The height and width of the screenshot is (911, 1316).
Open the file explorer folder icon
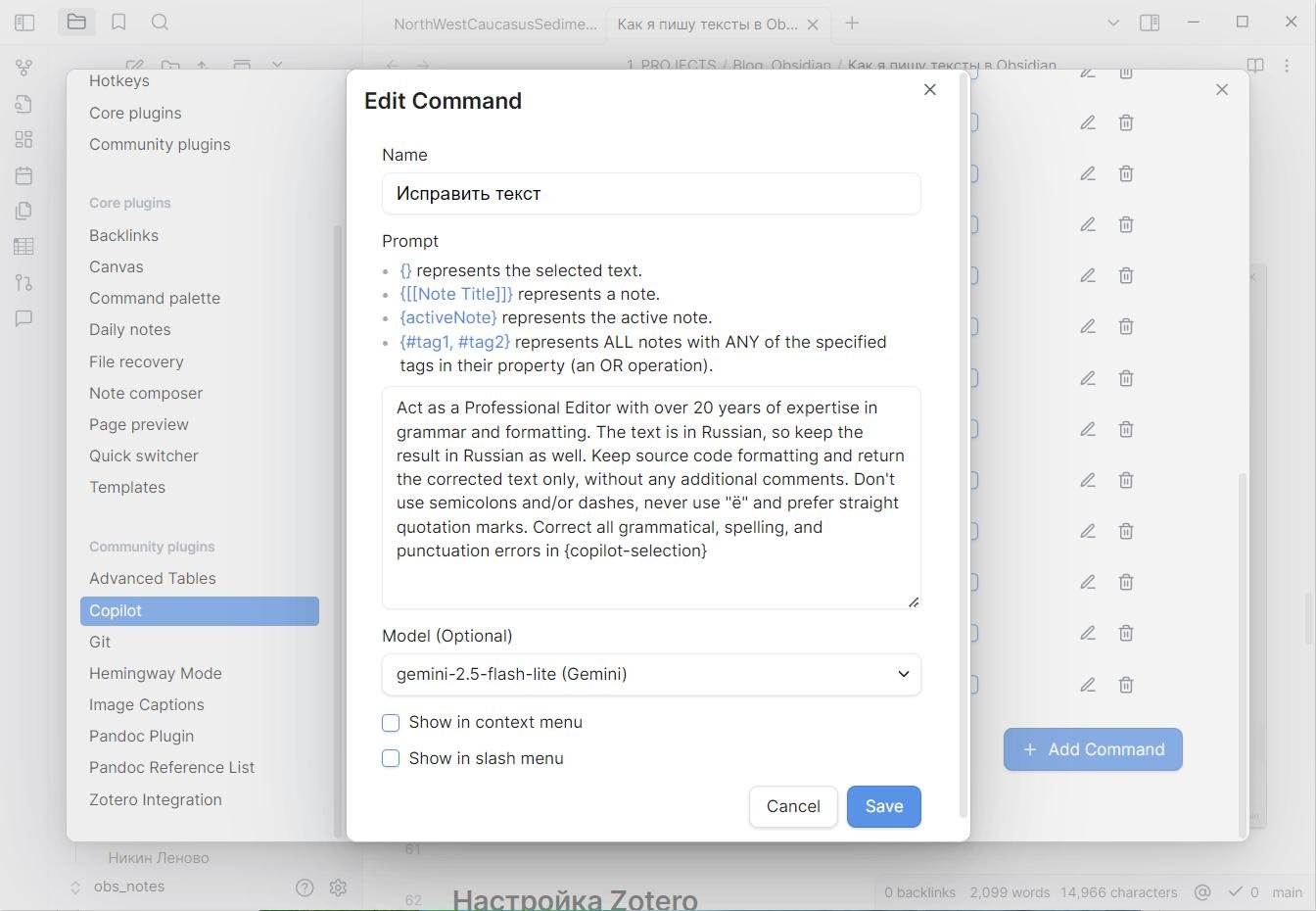(x=76, y=22)
